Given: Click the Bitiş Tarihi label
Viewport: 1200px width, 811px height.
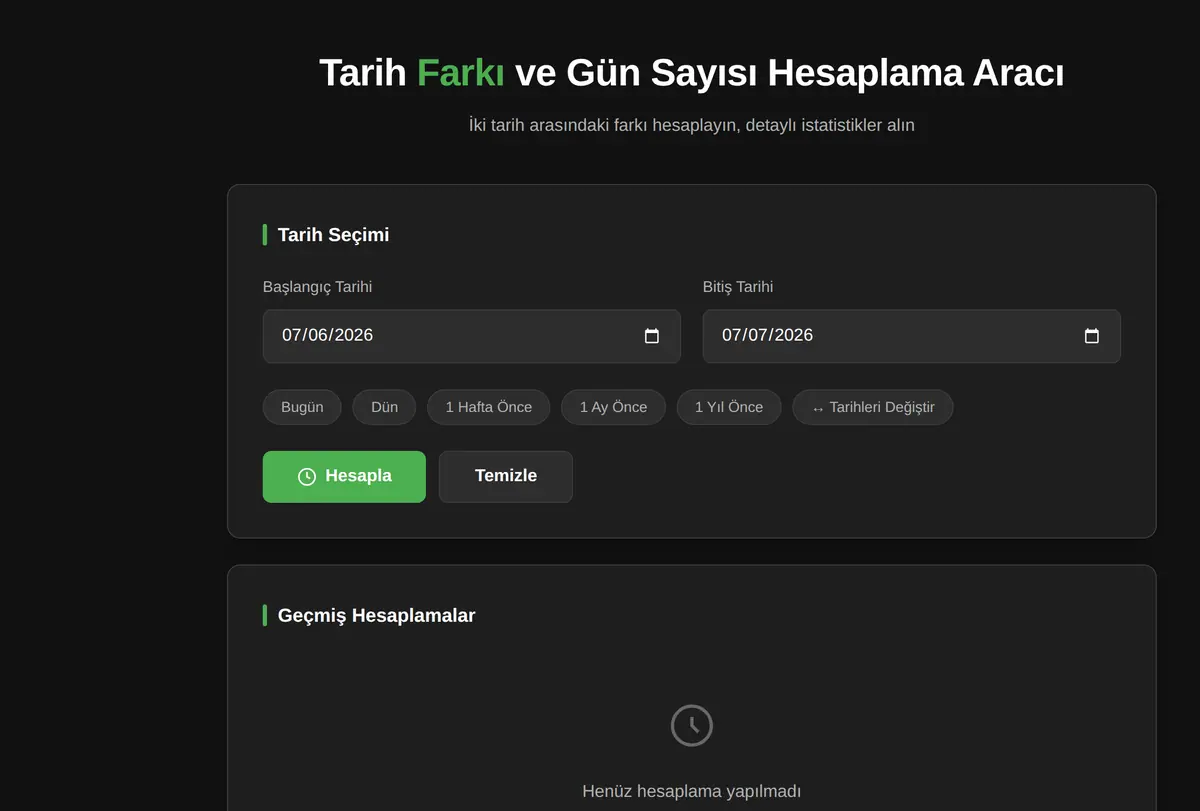Looking at the screenshot, I should click(x=738, y=287).
